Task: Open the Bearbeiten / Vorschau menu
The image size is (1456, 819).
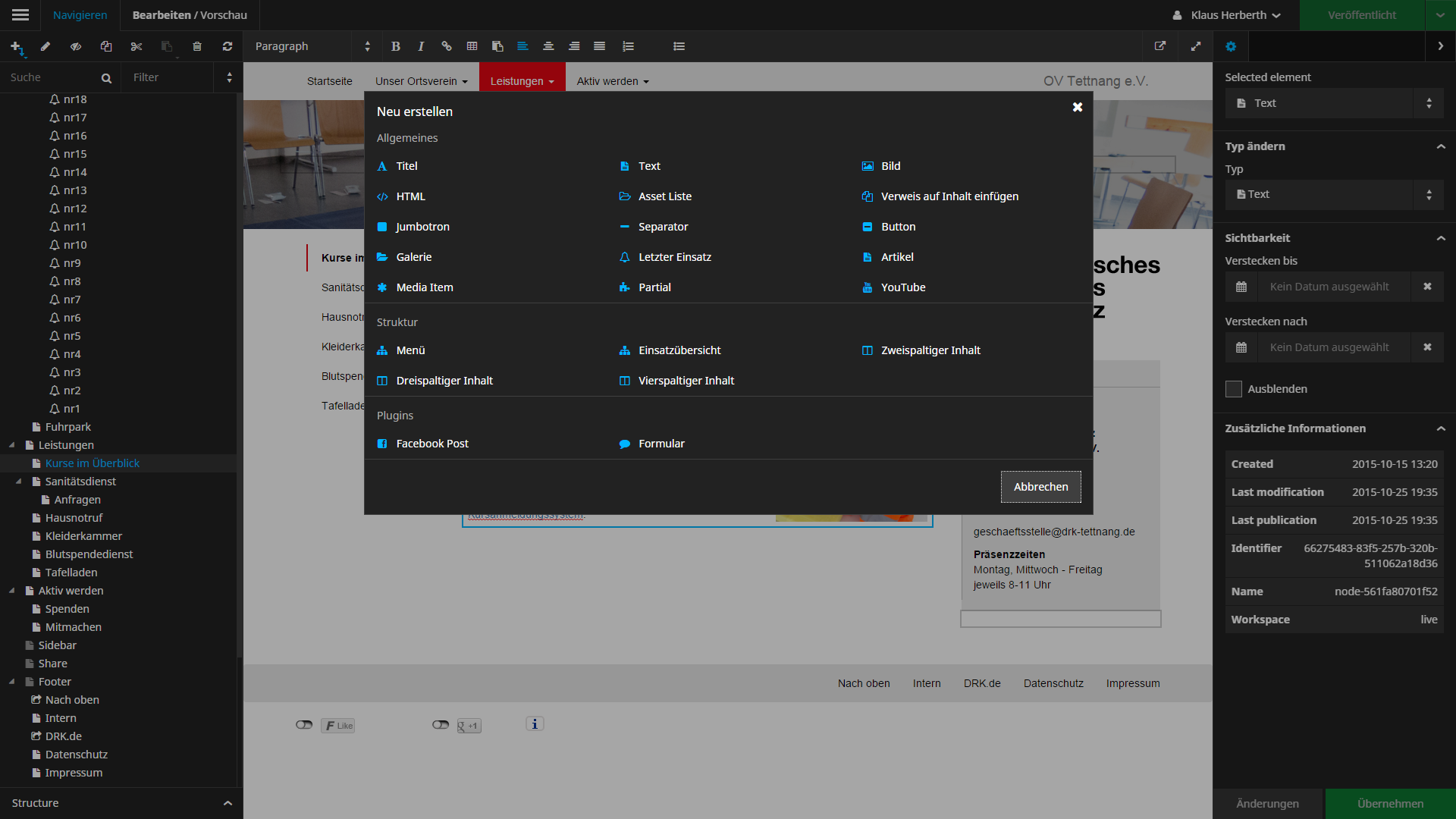Action: [x=190, y=15]
